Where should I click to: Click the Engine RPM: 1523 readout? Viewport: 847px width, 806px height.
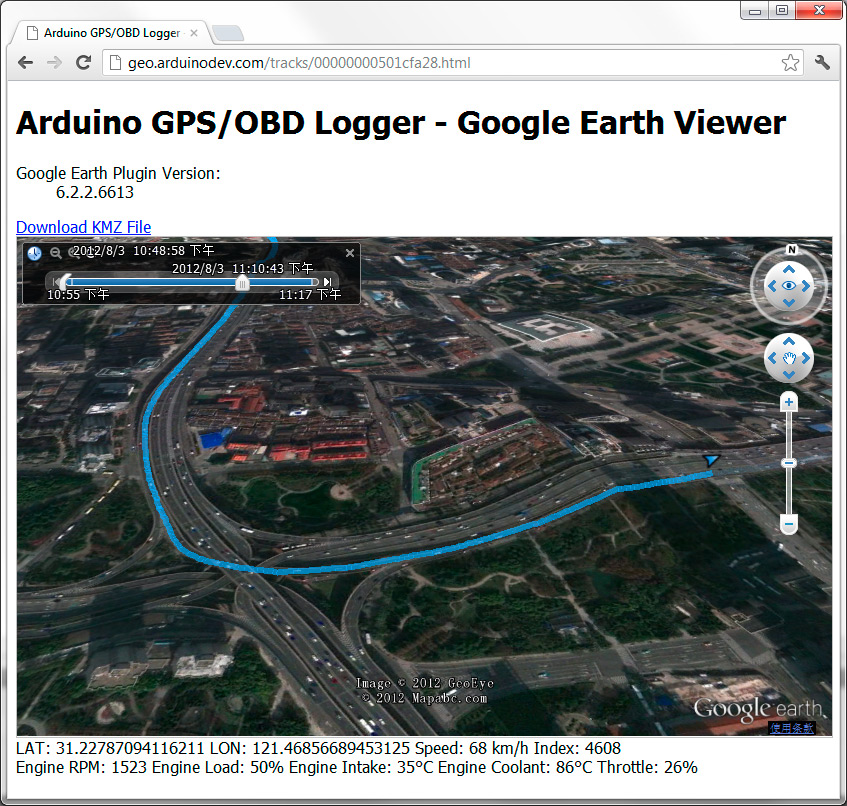pos(82,768)
